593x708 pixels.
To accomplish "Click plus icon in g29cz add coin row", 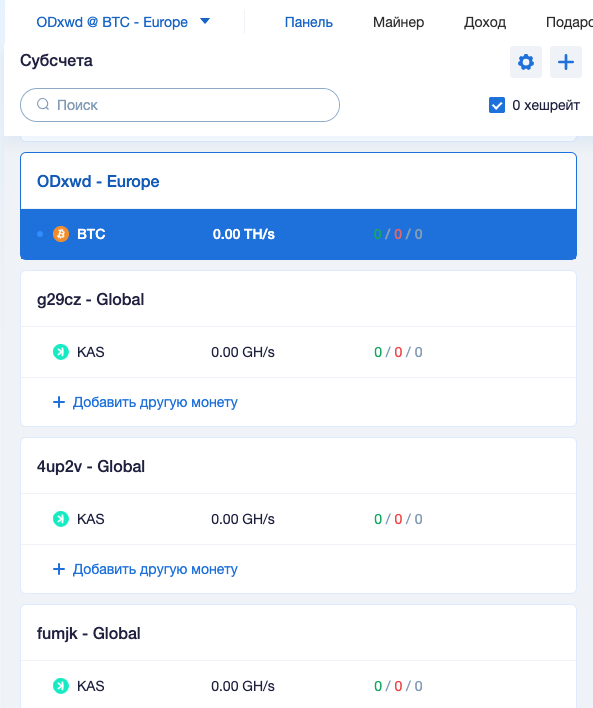I will click(59, 402).
